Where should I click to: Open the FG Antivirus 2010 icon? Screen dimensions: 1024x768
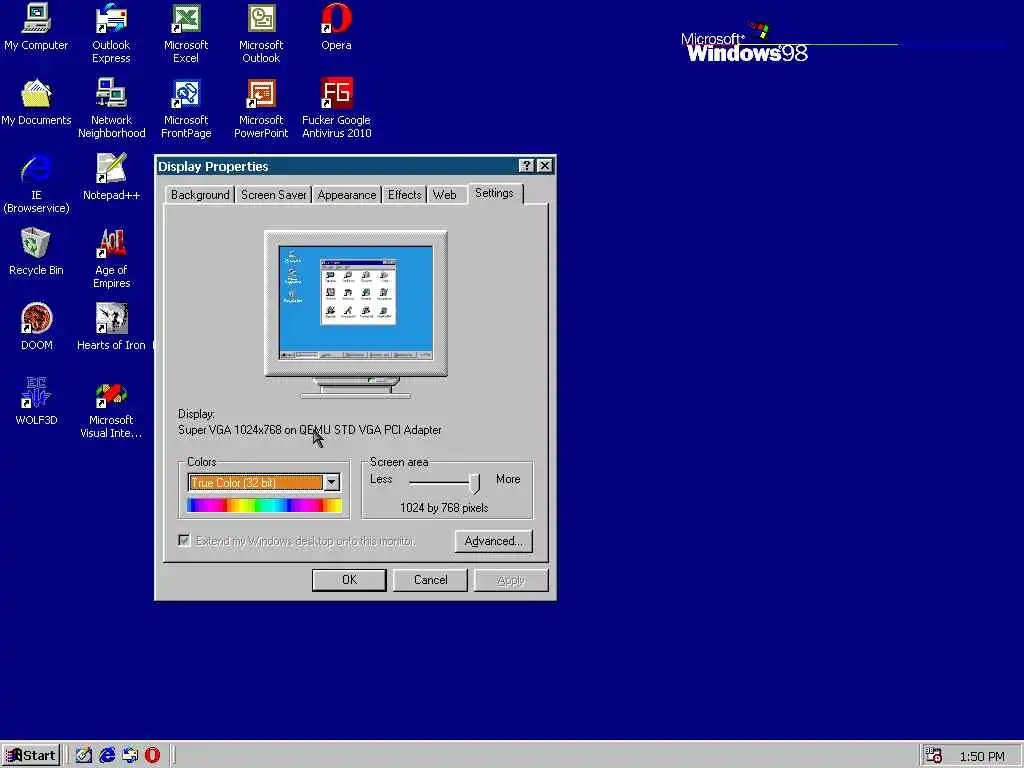click(x=336, y=108)
